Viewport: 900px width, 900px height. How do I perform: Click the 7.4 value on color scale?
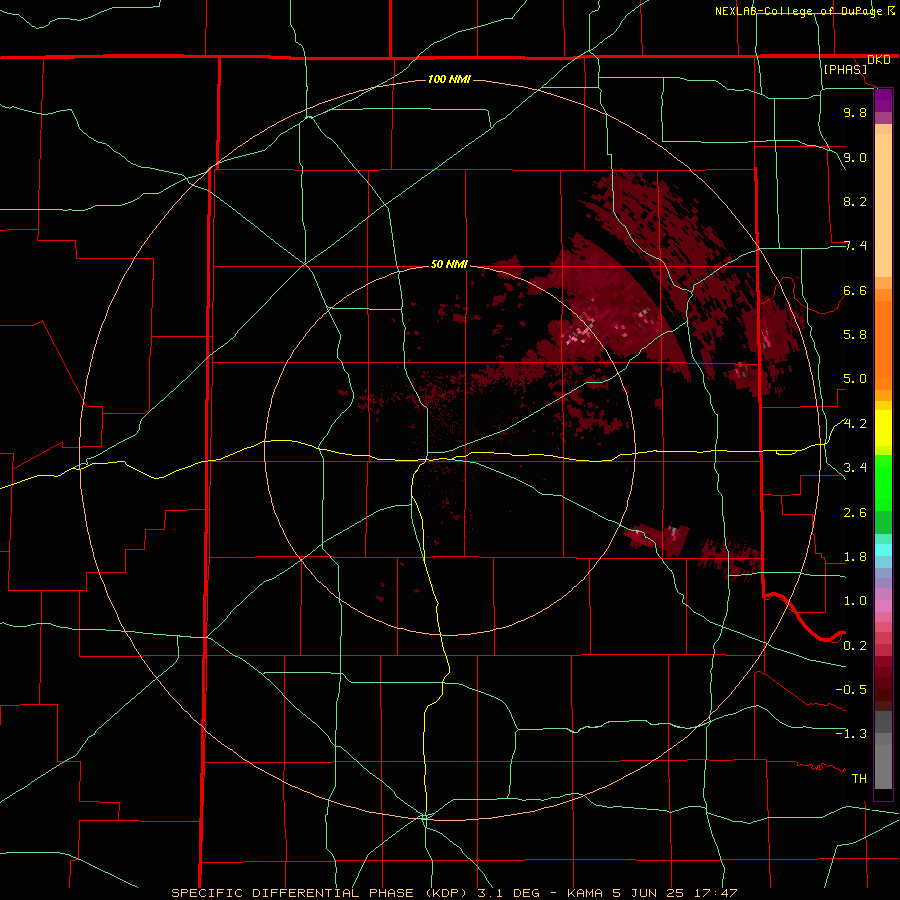855,246
